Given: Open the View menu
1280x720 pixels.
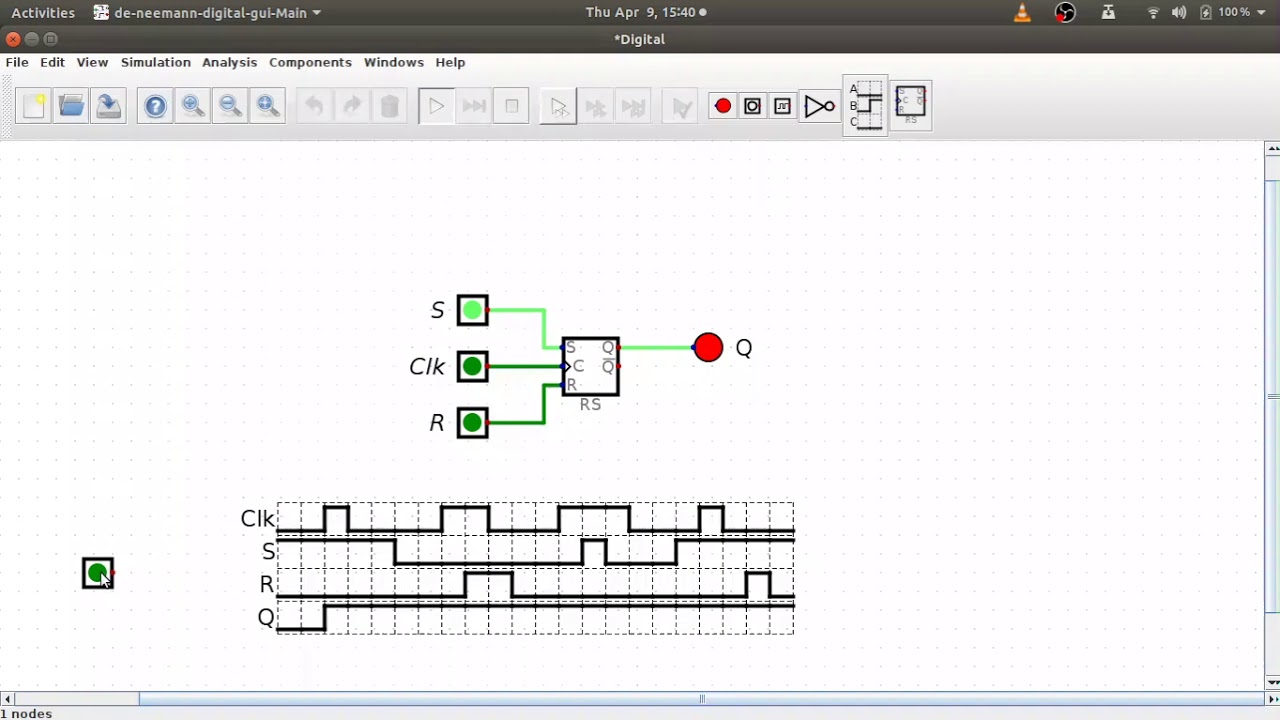Looking at the screenshot, I should pos(92,62).
